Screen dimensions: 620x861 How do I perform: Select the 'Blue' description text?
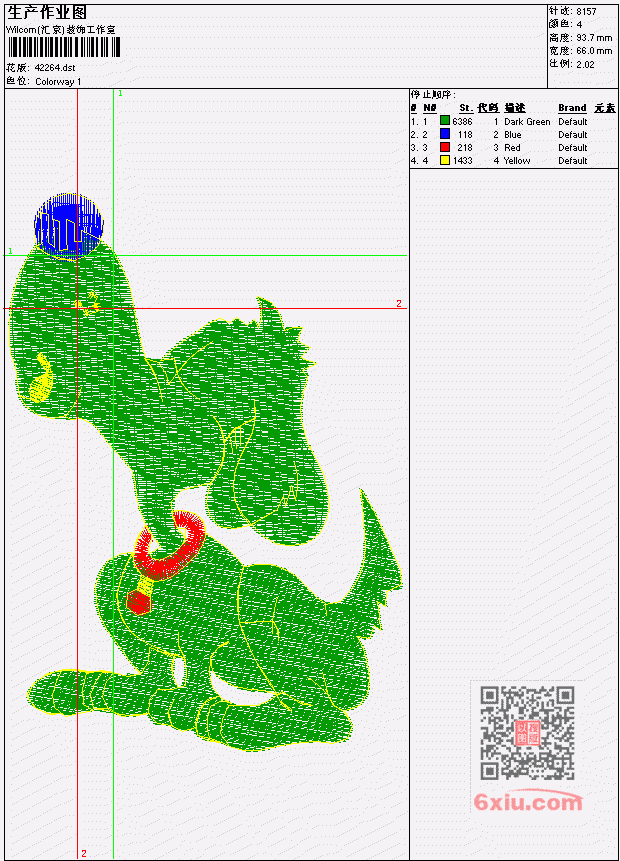(512, 135)
